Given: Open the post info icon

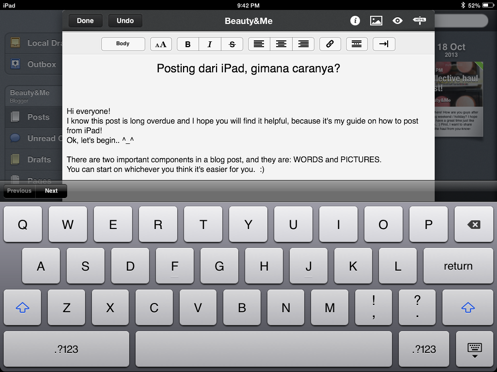Looking at the screenshot, I should (x=355, y=21).
